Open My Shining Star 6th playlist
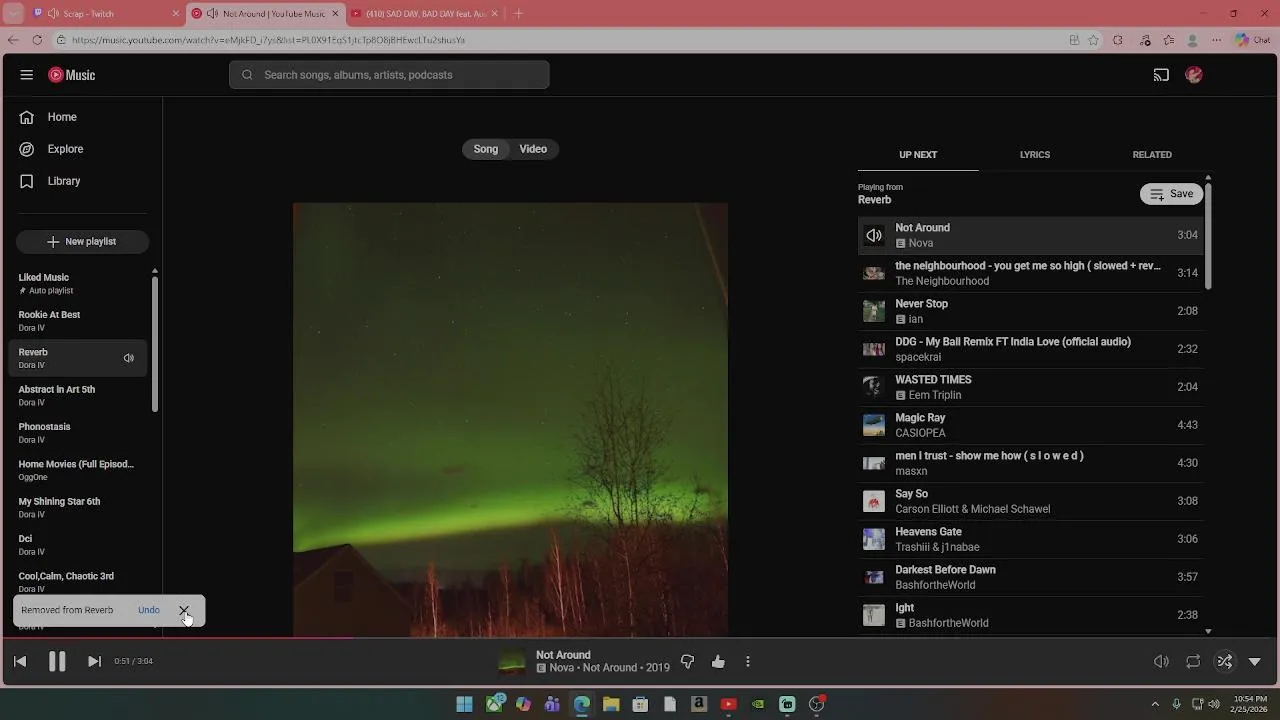 [x=79, y=507]
